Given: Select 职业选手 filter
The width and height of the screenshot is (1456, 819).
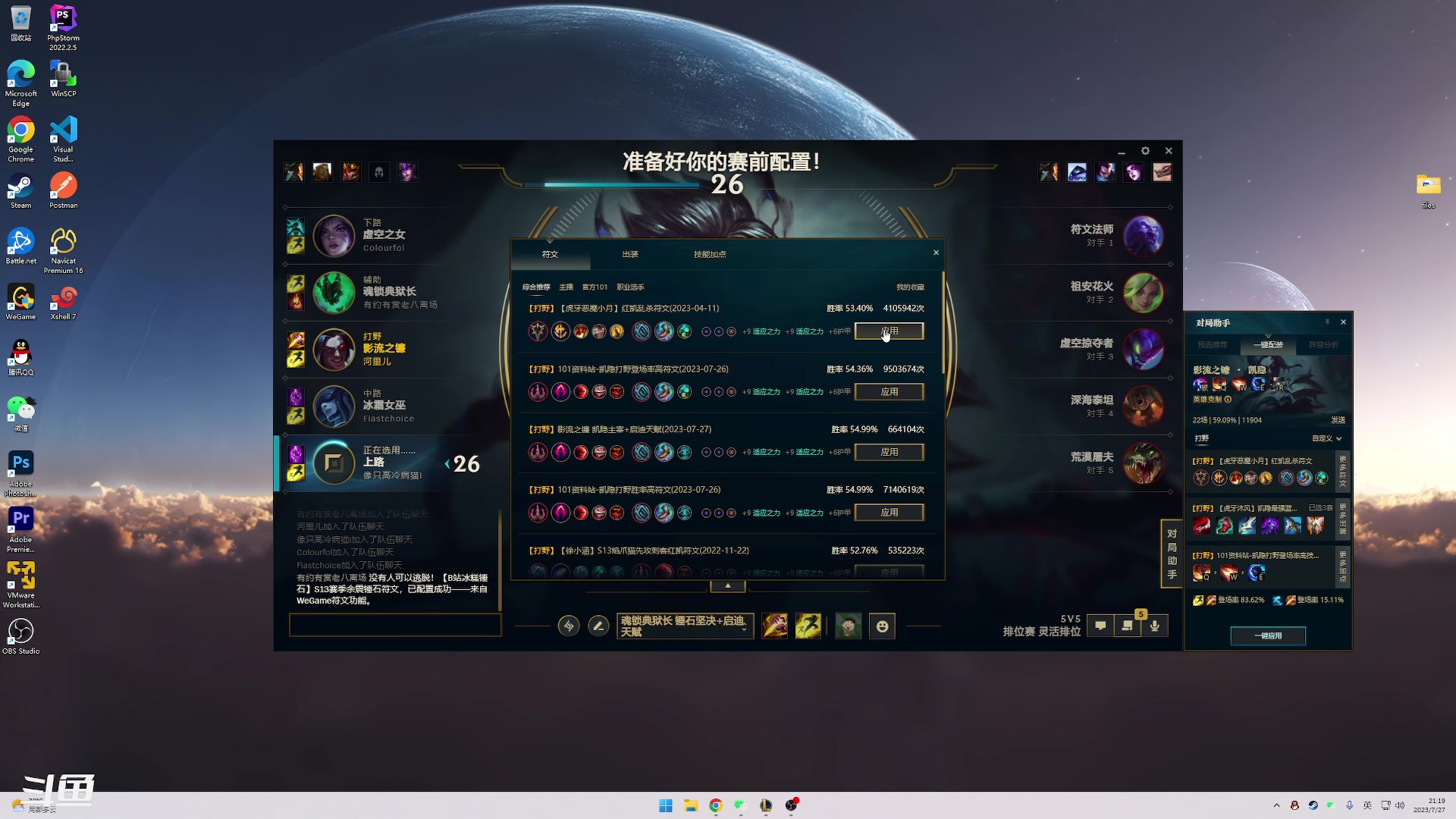Looking at the screenshot, I should [x=630, y=287].
